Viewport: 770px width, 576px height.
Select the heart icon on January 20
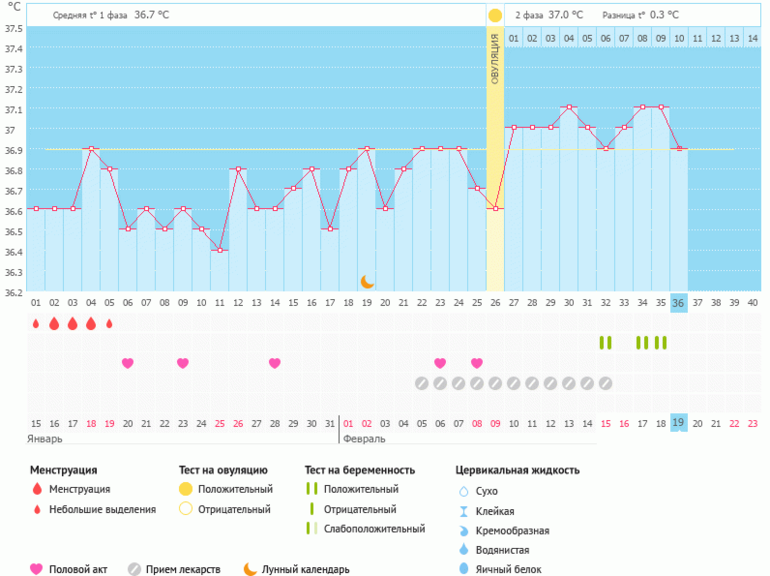coord(127,363)
